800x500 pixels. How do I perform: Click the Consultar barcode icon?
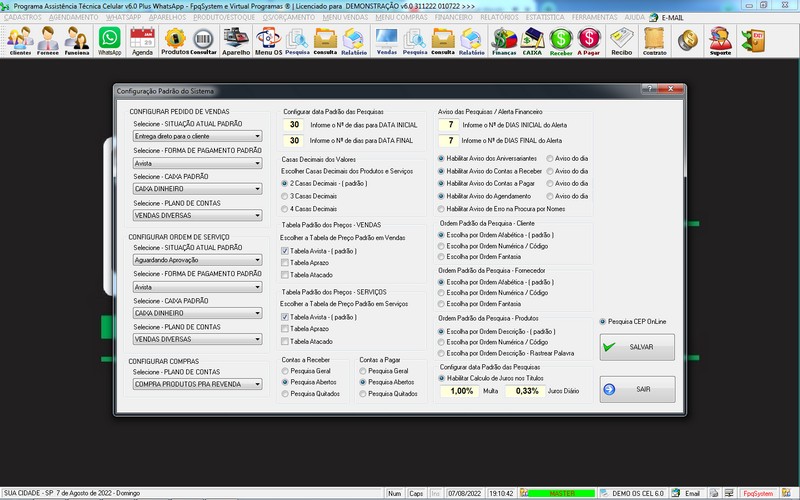(x=204, y=41)
